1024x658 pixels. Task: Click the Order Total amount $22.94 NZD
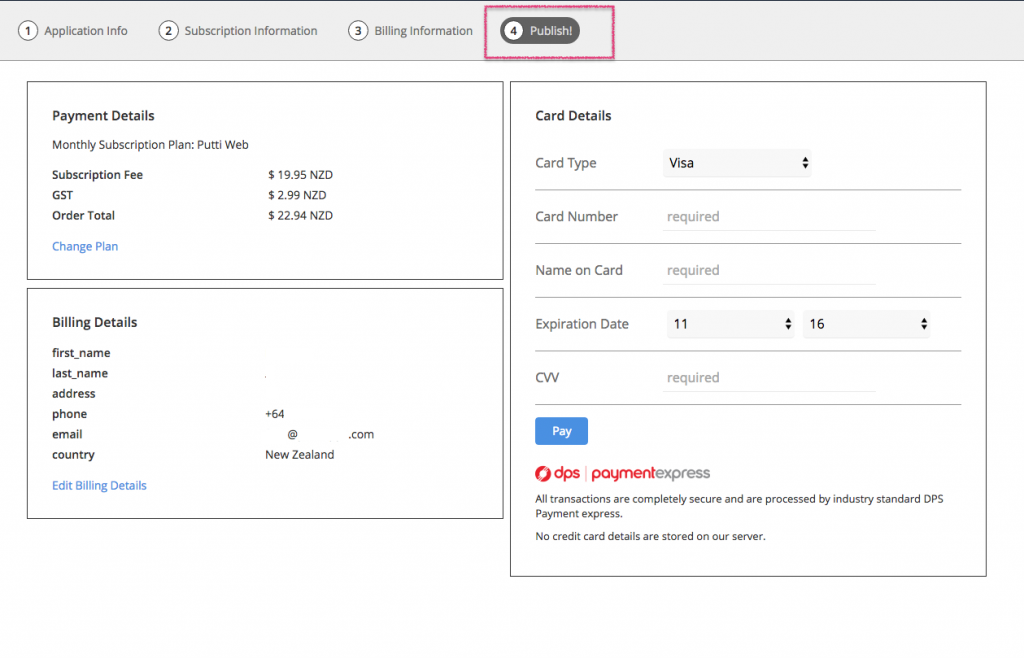[x=300, y=215]
